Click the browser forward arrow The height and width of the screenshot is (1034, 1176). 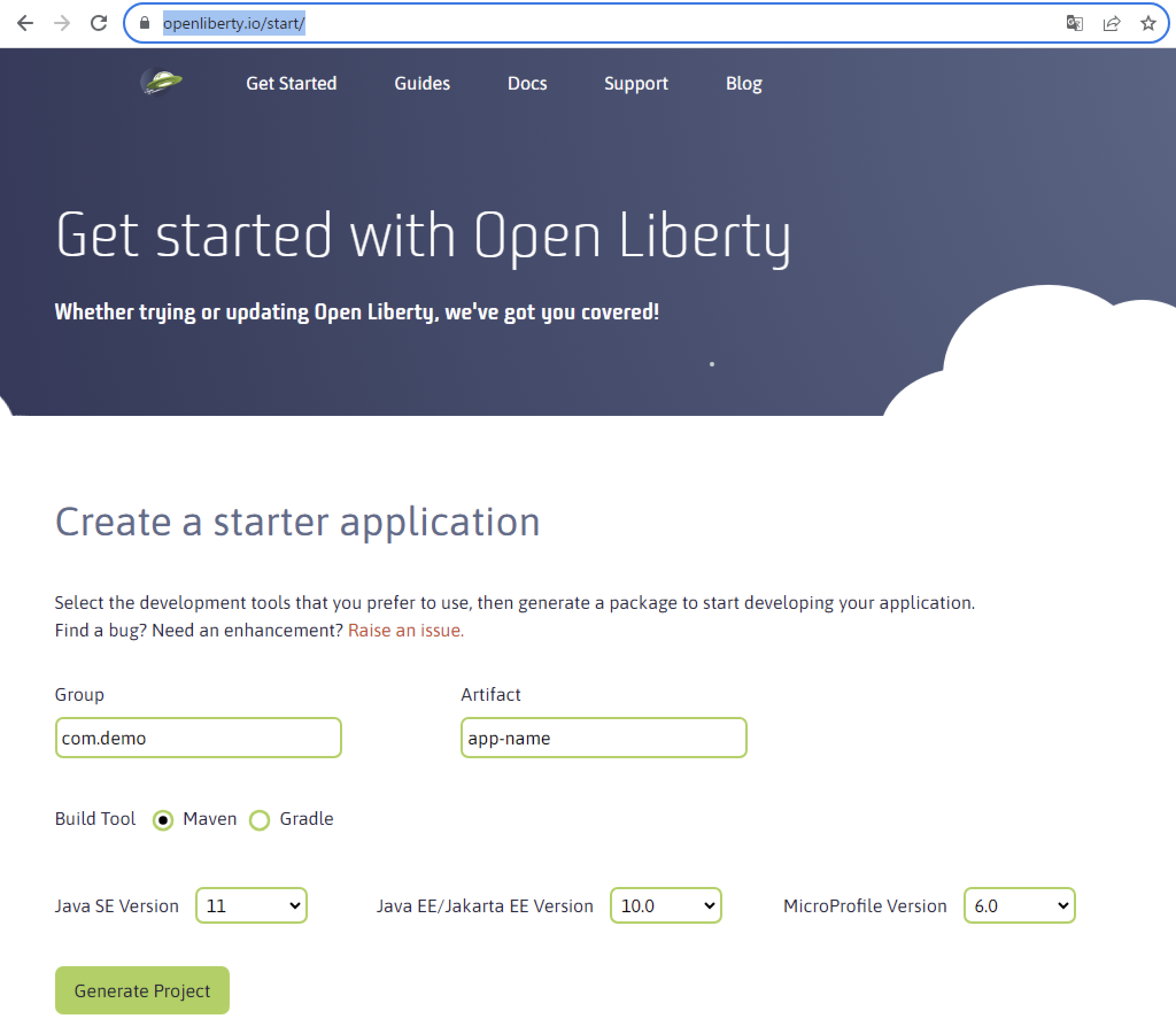(61, 24)
